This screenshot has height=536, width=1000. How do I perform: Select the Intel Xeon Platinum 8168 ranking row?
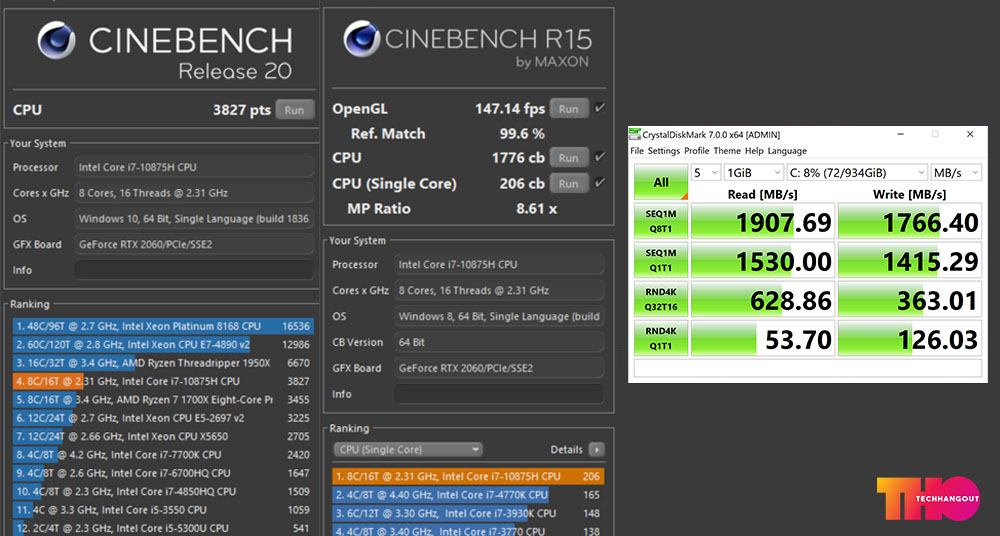coord(163,326)
